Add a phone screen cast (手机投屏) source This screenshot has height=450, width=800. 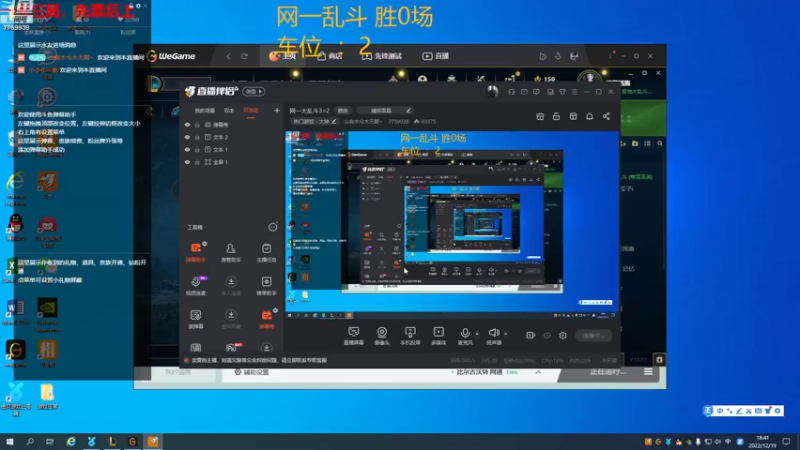tap(410, 336)
